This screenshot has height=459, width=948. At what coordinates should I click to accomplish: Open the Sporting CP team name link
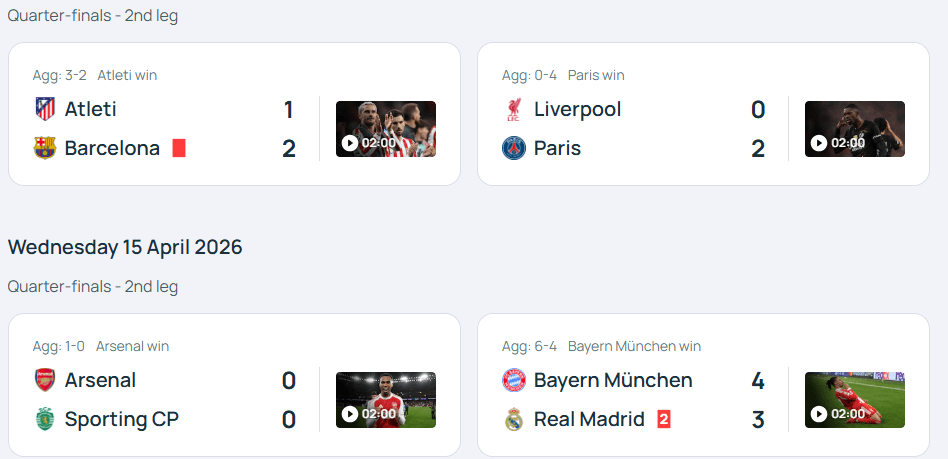click(x=121, y=420)
